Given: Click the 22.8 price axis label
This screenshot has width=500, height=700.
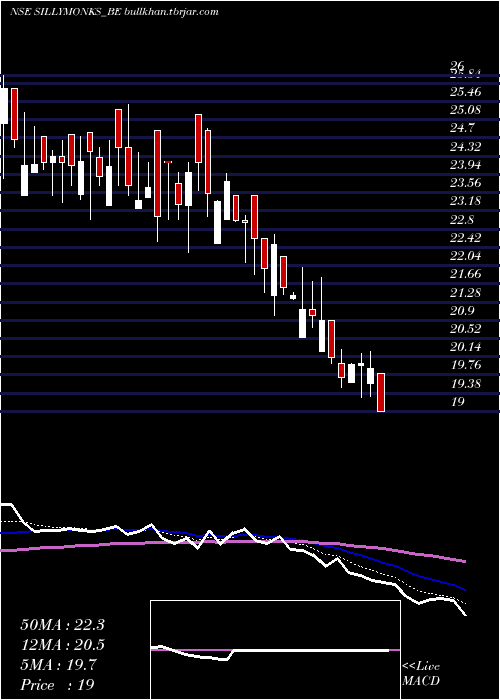Looking at the screenshot, I should coord(462,220).
